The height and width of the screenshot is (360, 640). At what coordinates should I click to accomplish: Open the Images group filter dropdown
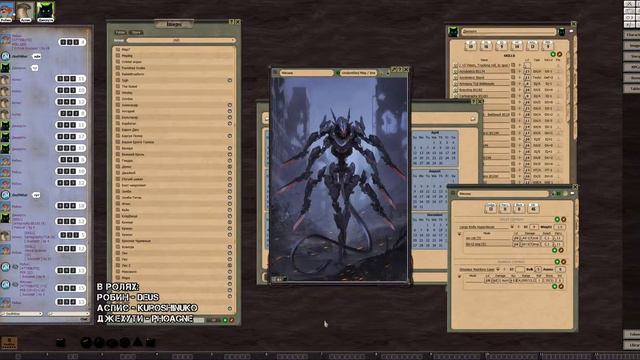(x=181, y=40)
